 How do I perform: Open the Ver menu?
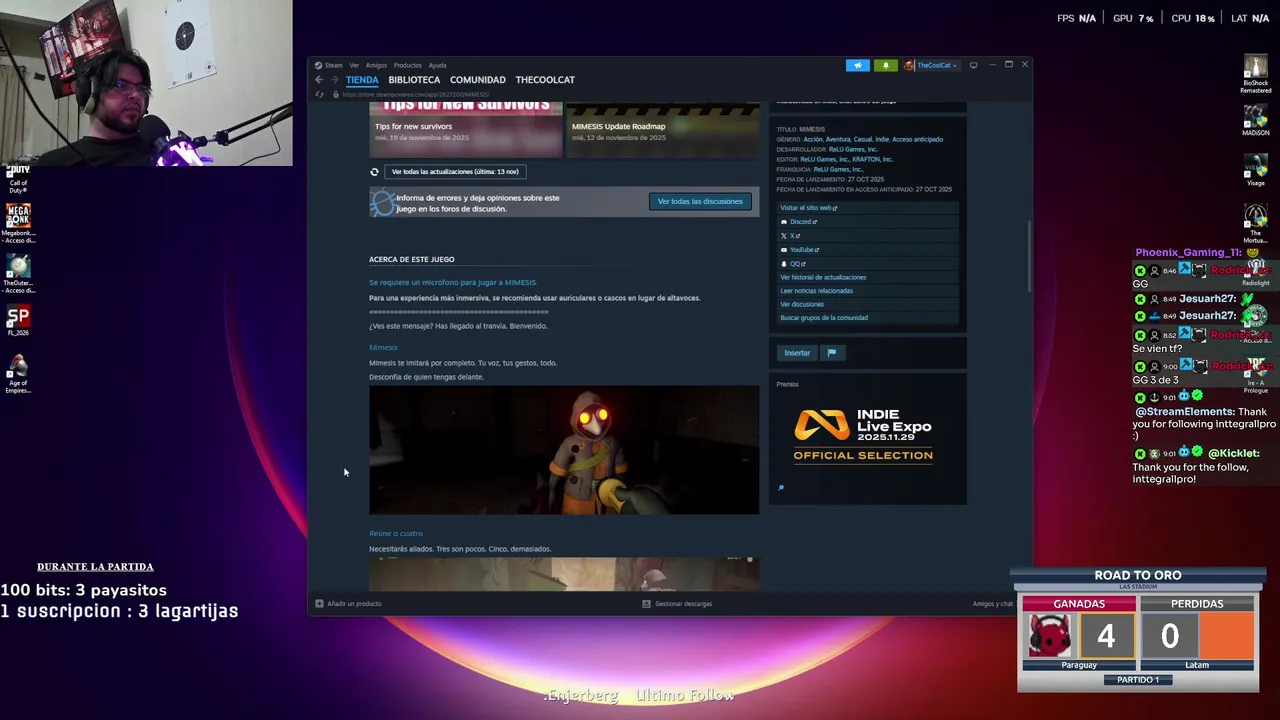[x=354, y=65]
